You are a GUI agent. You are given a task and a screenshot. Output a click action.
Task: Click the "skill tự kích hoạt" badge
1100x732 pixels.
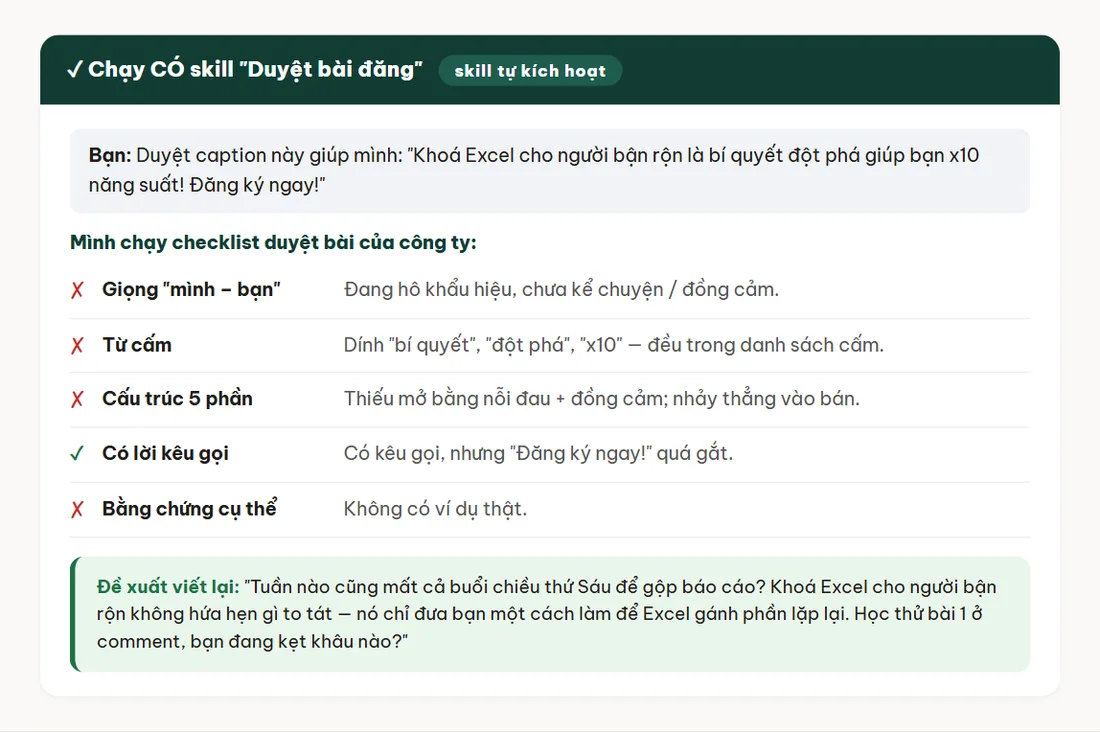point(530,71)
